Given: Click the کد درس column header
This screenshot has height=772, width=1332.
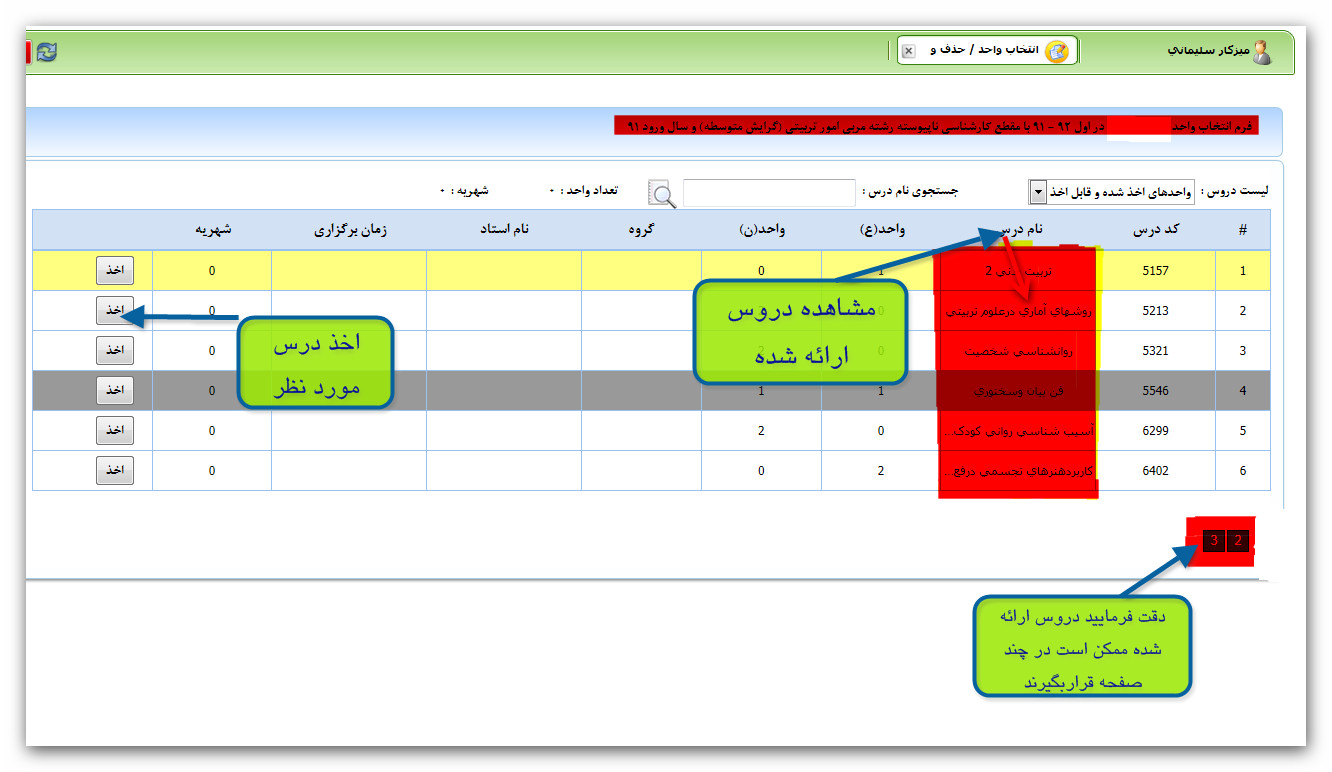Looking at the screenshot, I should pyautogui.click(x=1155, y=229).
